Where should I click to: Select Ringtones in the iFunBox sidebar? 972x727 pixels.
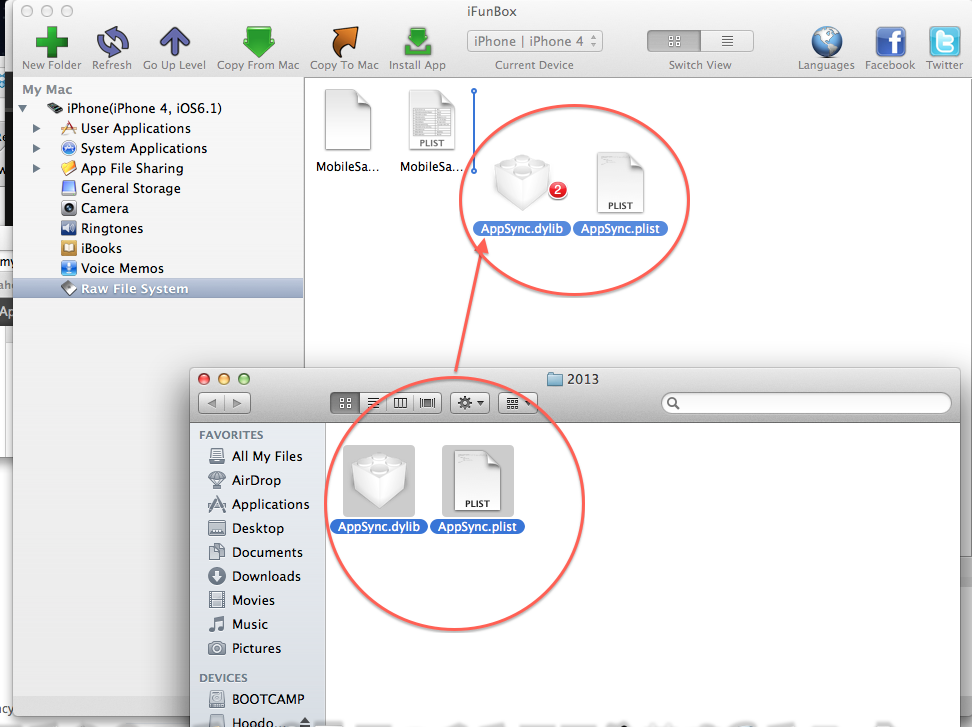[x=112, y=228]
